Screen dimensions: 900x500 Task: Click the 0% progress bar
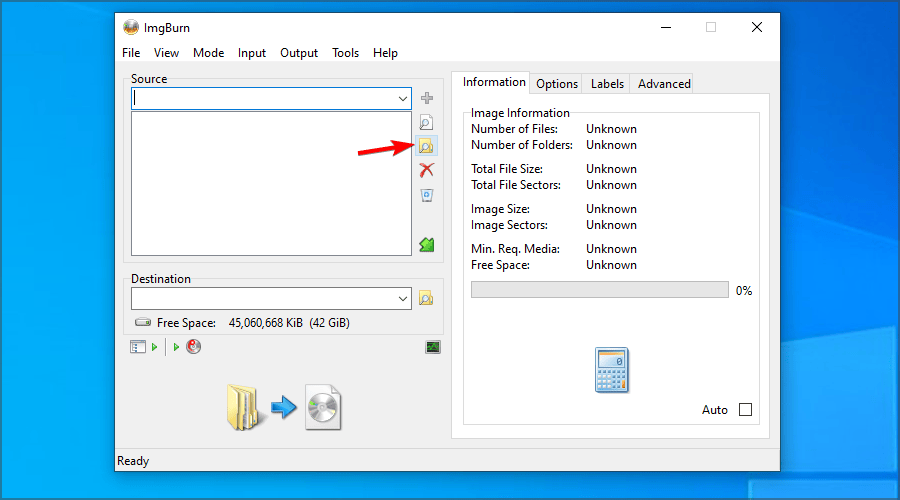tap(599, 290)
